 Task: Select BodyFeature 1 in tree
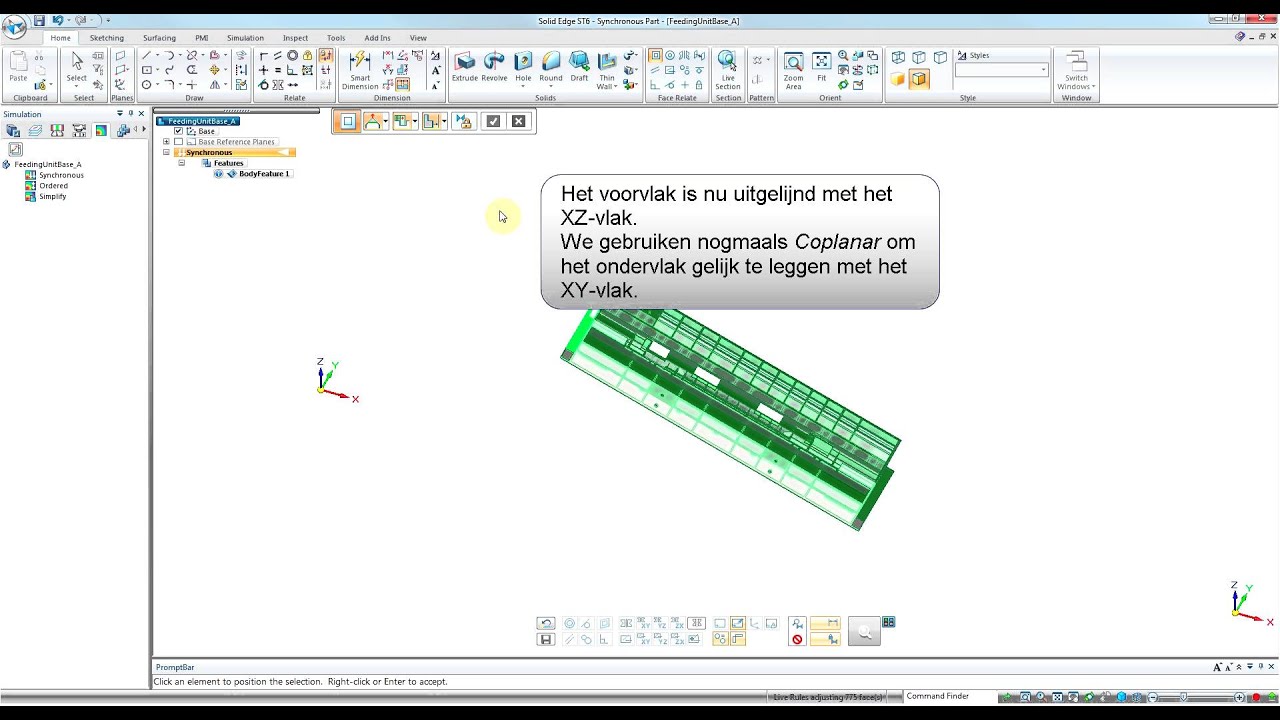coord(264,174)
